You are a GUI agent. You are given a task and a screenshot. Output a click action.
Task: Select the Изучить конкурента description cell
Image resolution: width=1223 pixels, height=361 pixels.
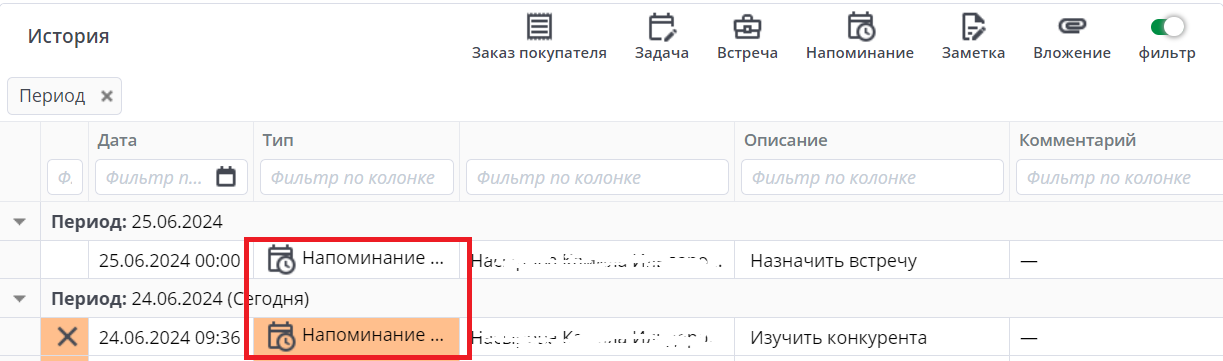click(872, 337)
